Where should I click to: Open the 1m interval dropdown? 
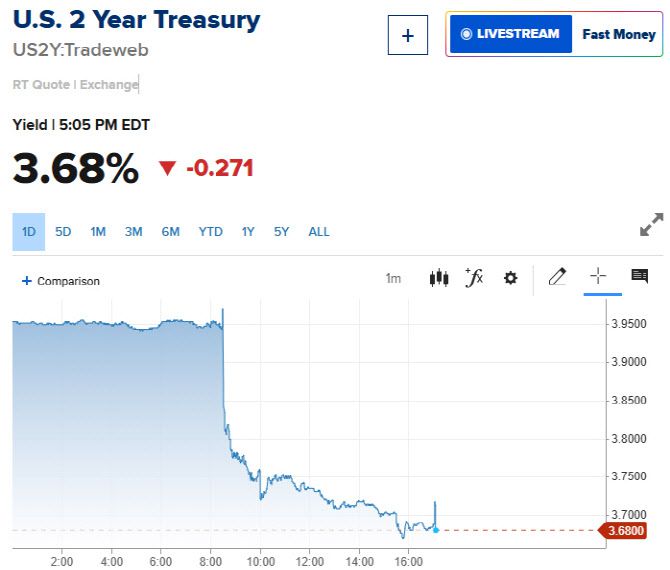(x=393, y=279)
